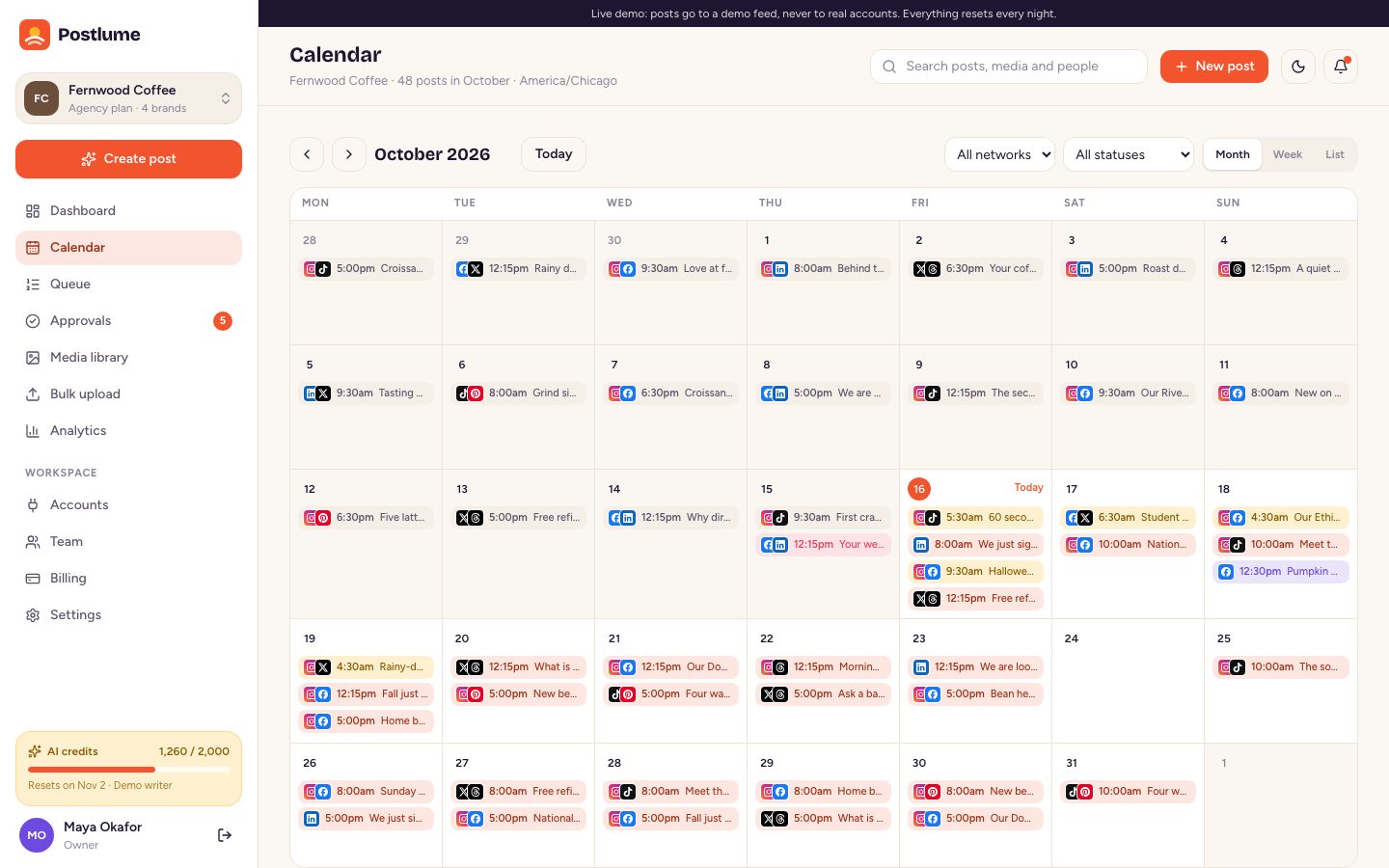Open the notifications bell
The width and height of the screenshot is (1389, 868).
(x=1341, y=67)
